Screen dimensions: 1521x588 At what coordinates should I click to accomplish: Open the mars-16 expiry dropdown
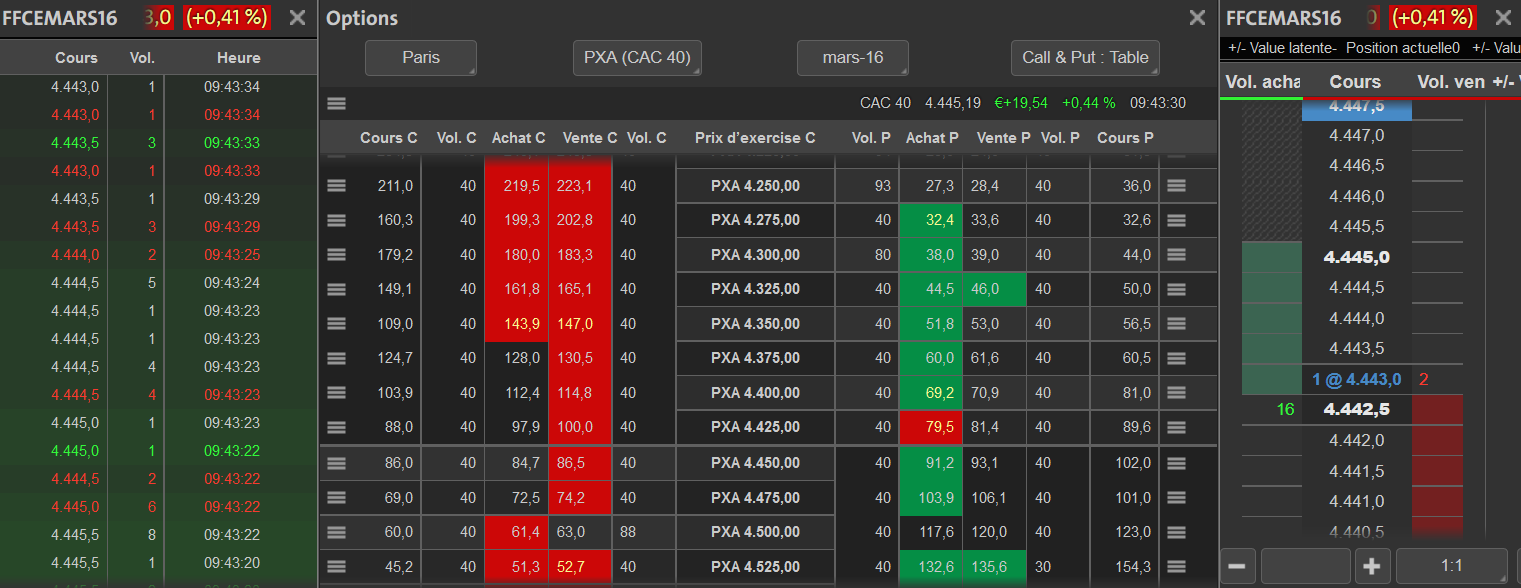(x=853, y=58)
